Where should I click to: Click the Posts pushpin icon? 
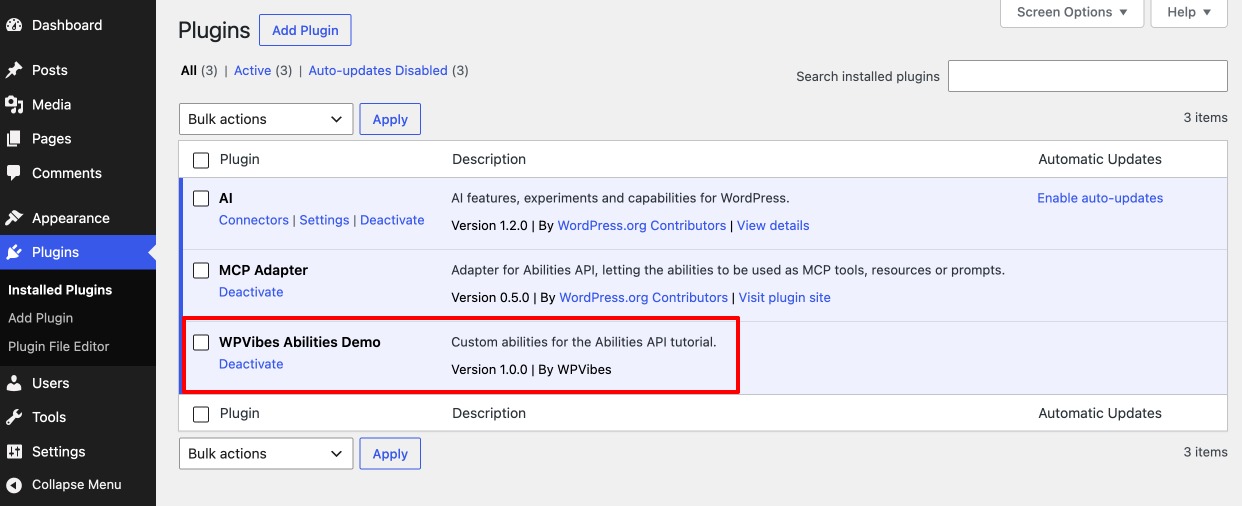point(14,70)
